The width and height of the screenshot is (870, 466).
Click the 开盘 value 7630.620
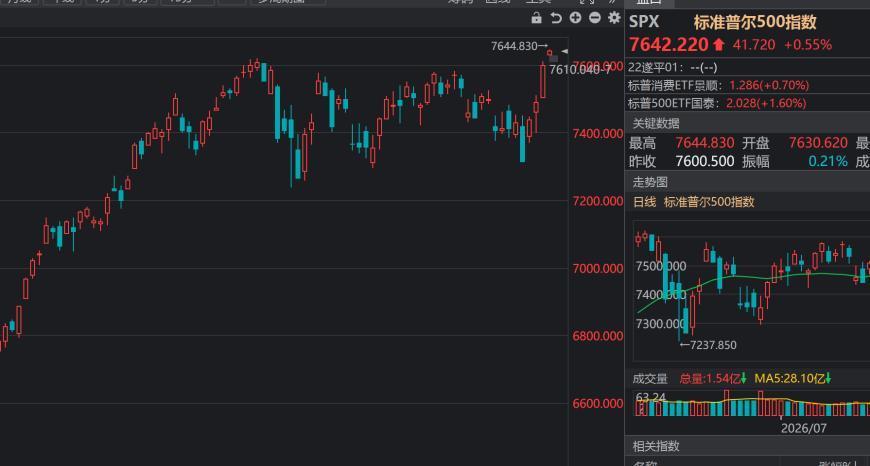[818, 143]
